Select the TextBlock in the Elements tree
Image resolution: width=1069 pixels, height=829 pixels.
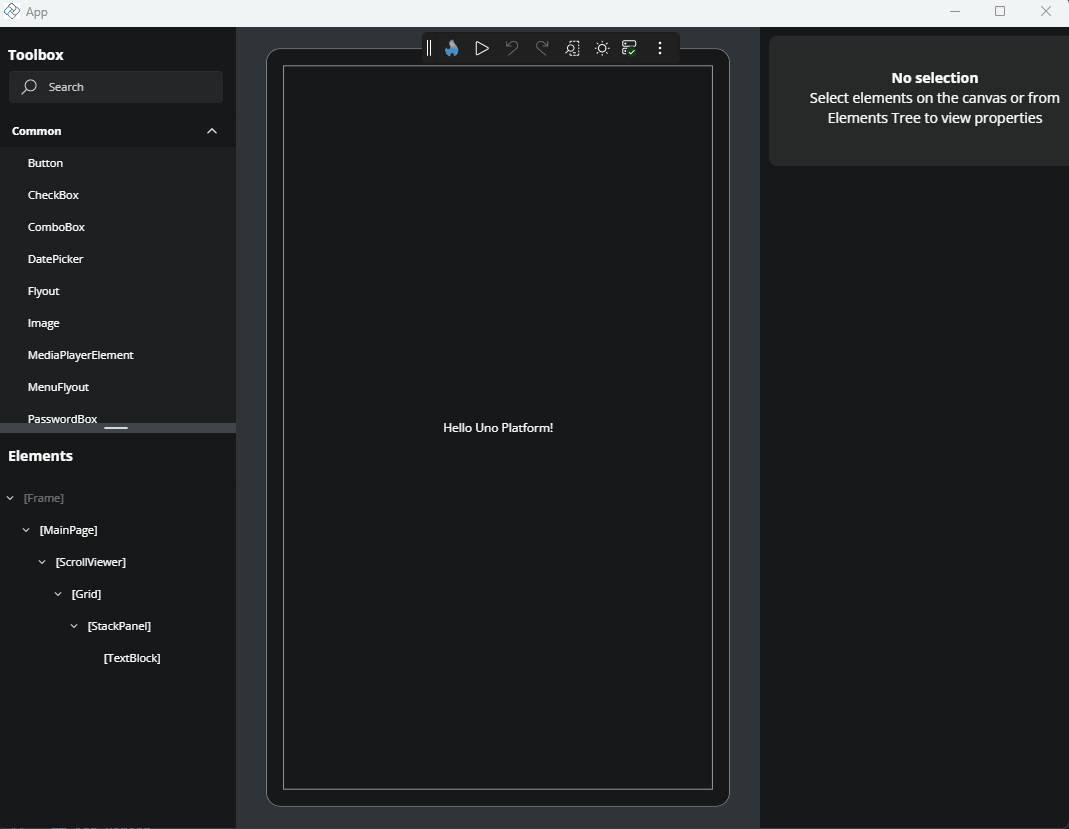click(x=132, y=657)
